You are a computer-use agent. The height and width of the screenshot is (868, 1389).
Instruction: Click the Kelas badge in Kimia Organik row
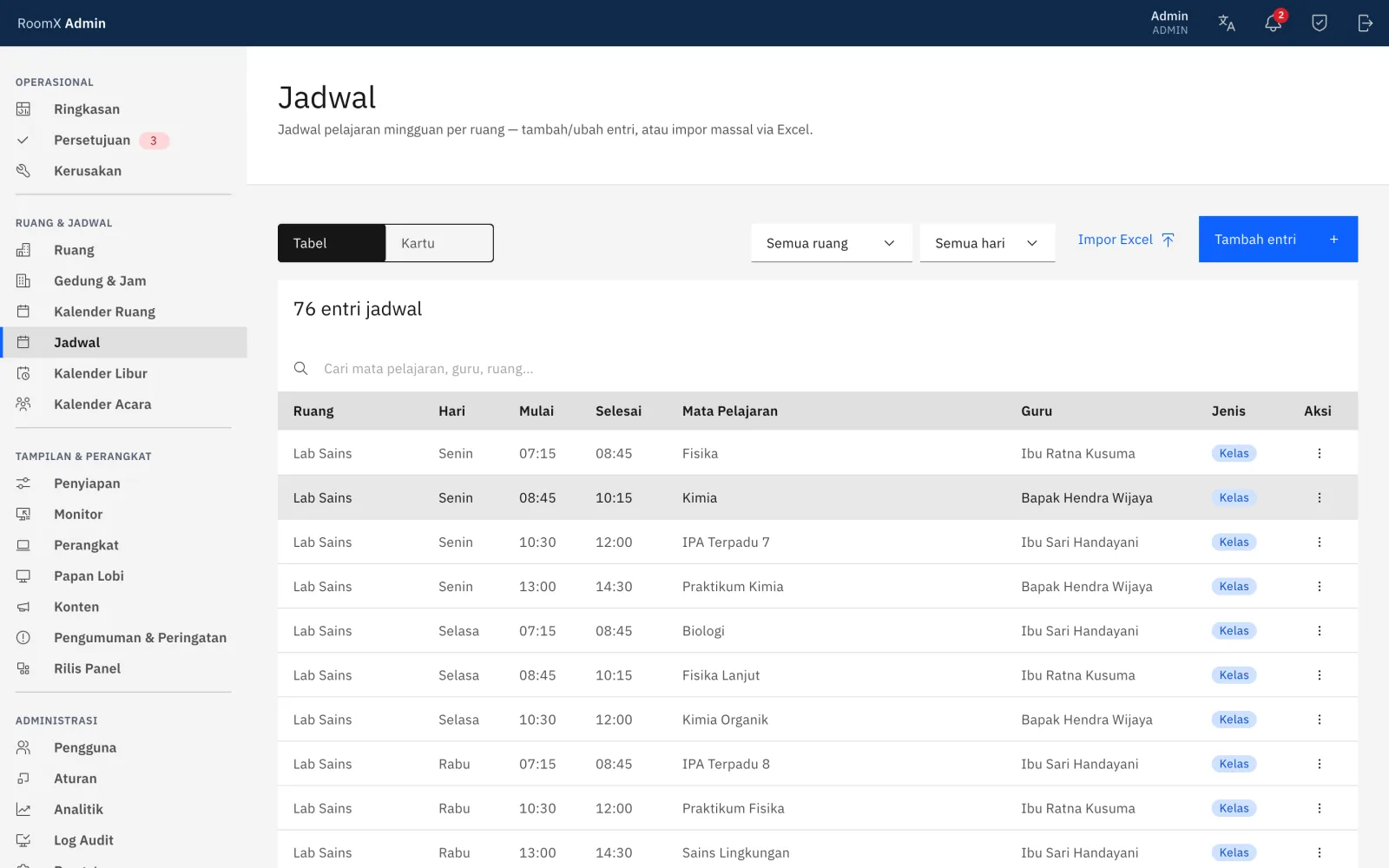coord(1234,720)
